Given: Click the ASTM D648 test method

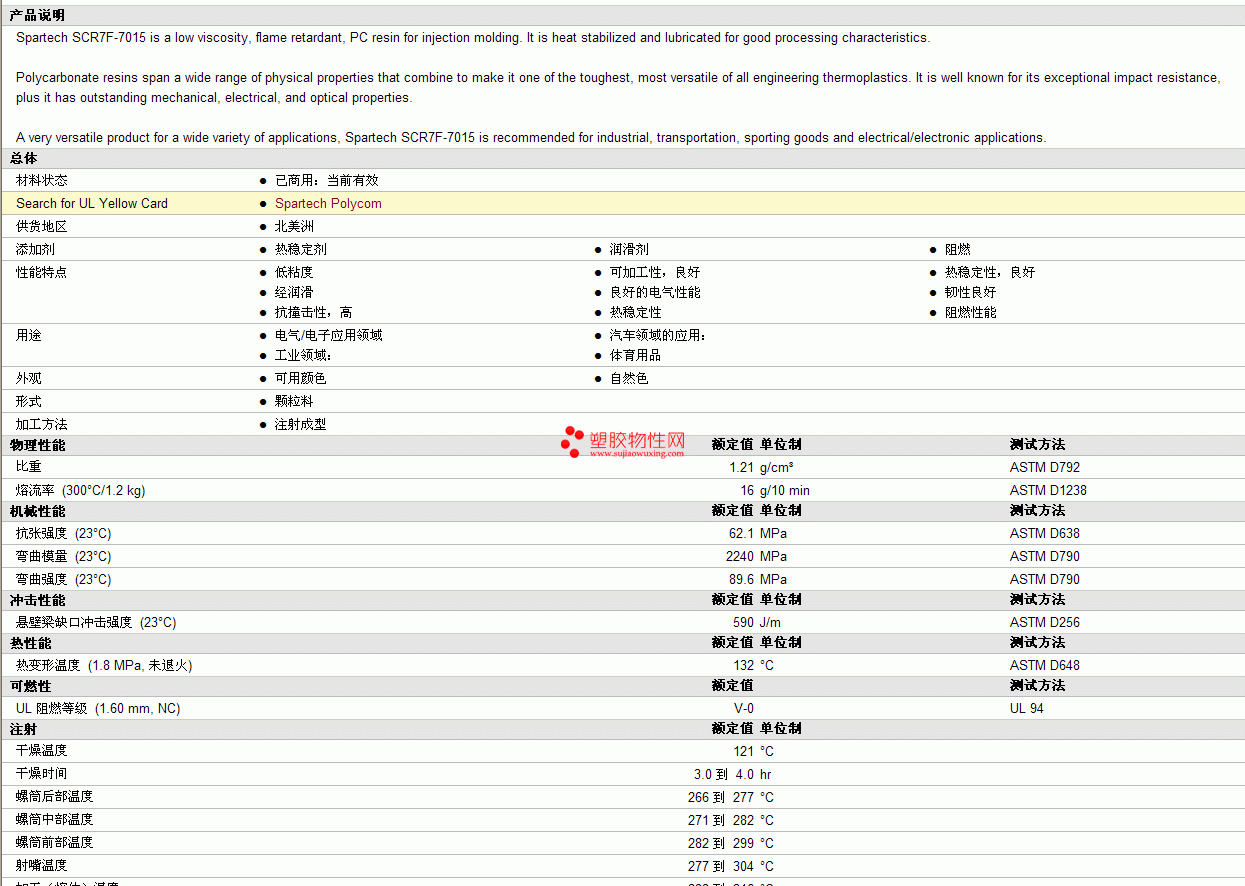Looking at the screenshot, I should [x=1045, y=665].
